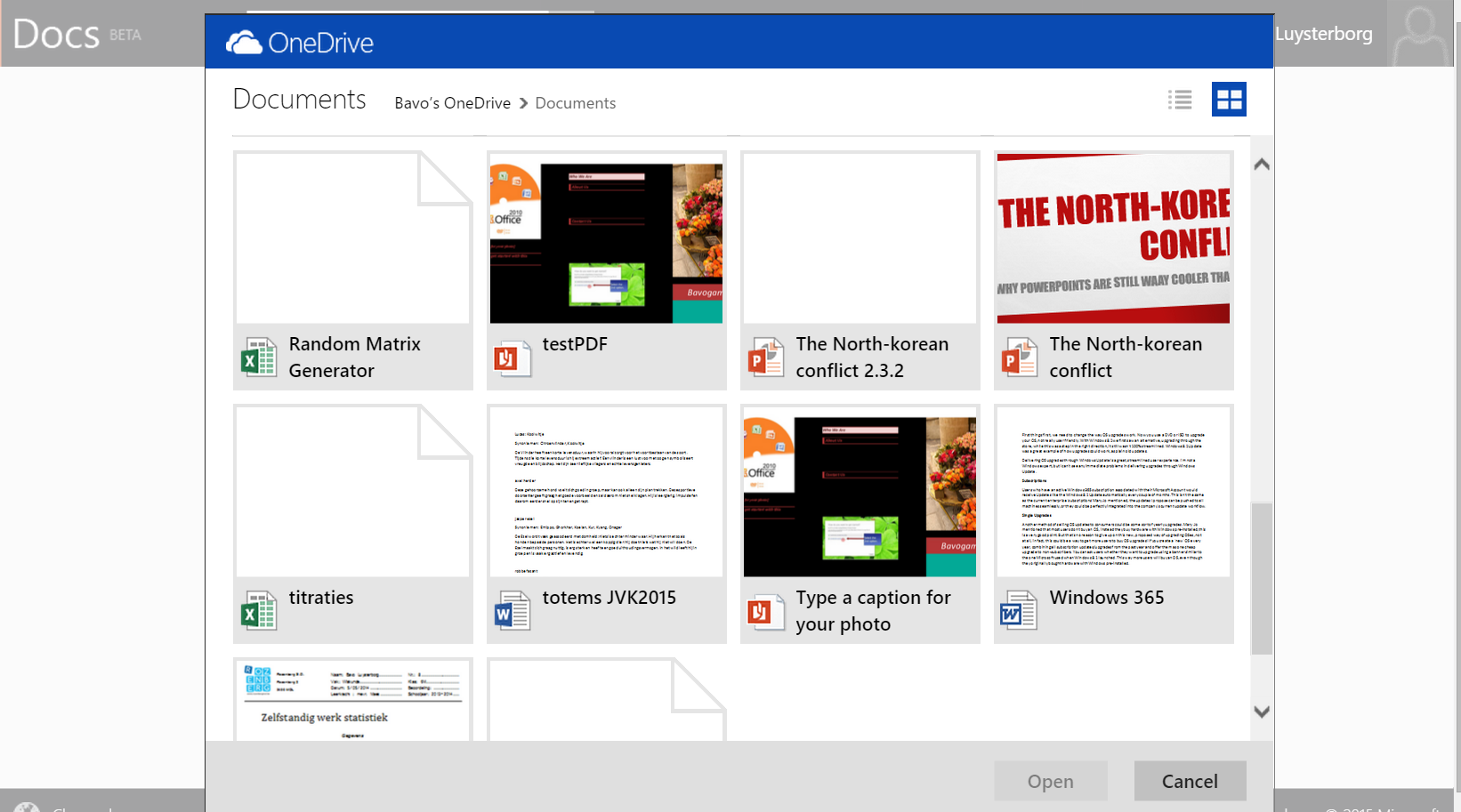Viewport: 1461px width, 812px height.
Task: Select the totems JVK2015 document preview
Action: tap(606, 492)
